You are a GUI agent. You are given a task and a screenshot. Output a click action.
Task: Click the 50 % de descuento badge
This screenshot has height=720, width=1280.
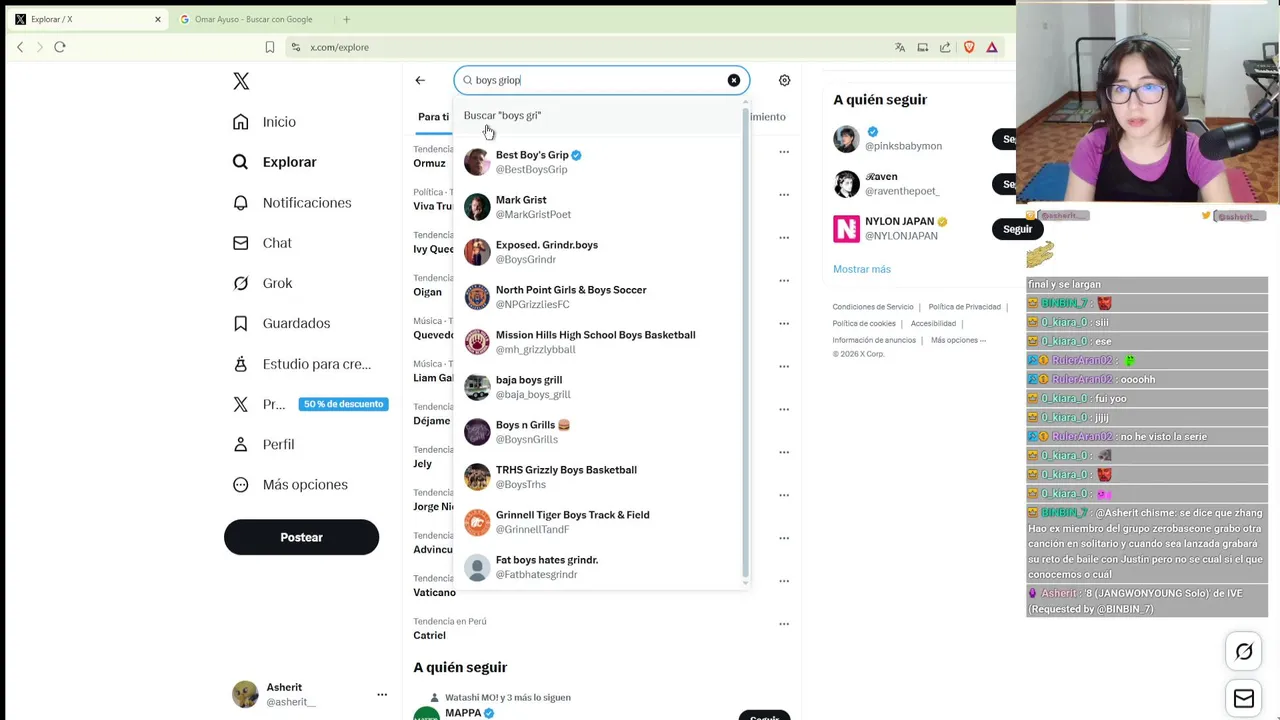point(343,404)
